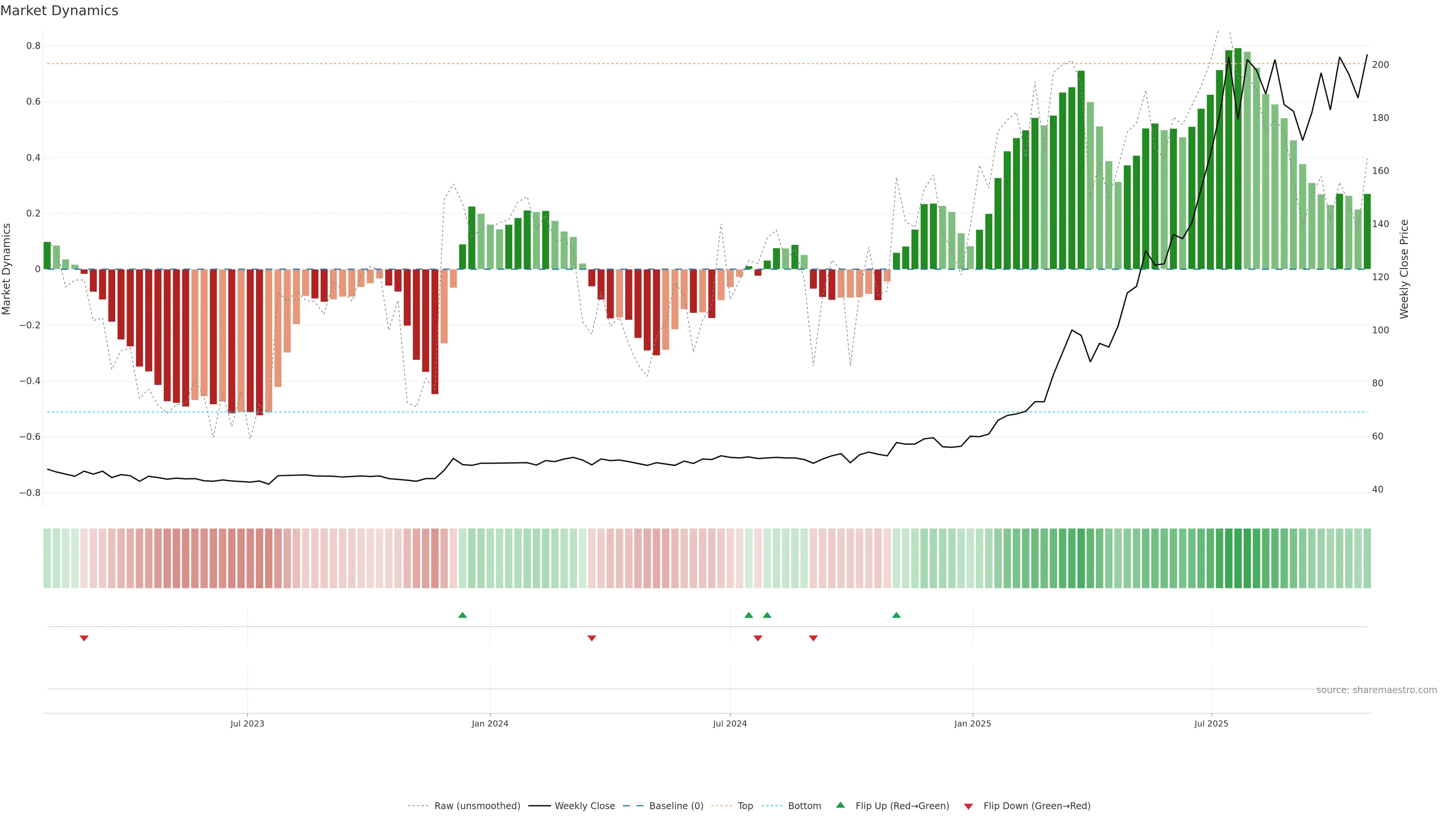
Task: Click the Flip Up (Red→Green) legend label
Action: click(902, 806)
